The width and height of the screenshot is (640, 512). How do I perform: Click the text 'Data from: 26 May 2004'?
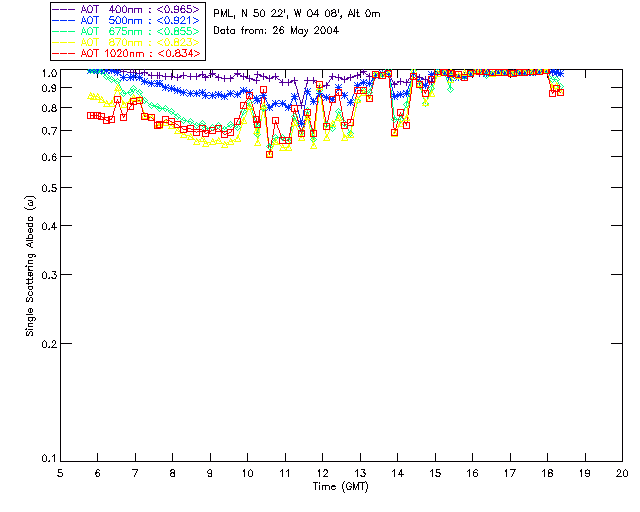[276, 31]
